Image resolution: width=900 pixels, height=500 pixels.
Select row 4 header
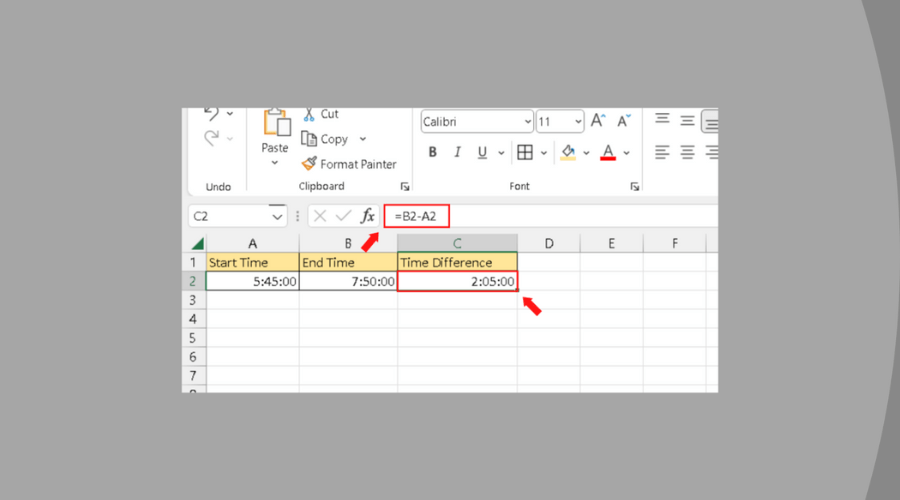[193, 319]
